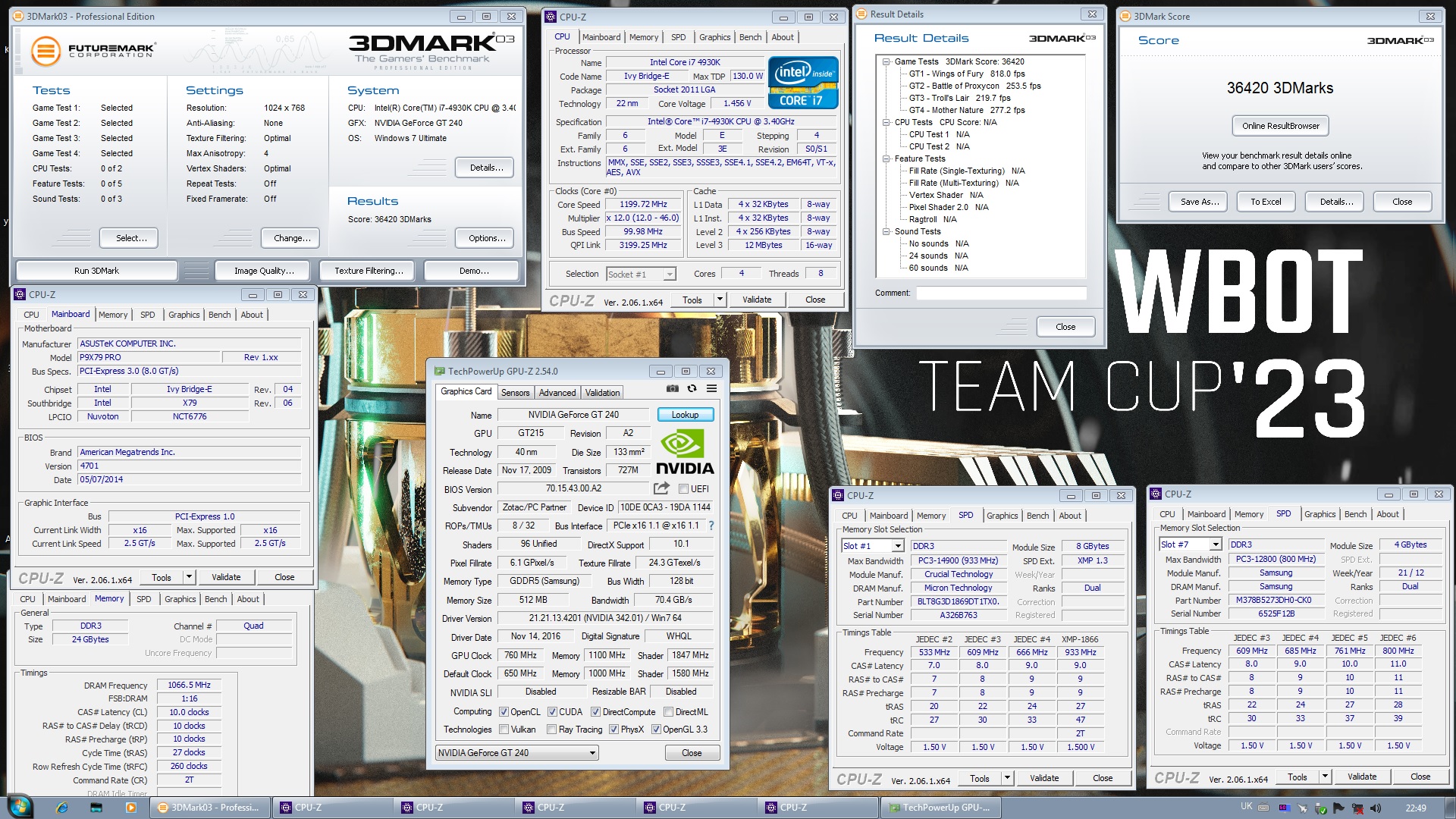Click the network disconnected tray icon

(x=1357, y=808)
